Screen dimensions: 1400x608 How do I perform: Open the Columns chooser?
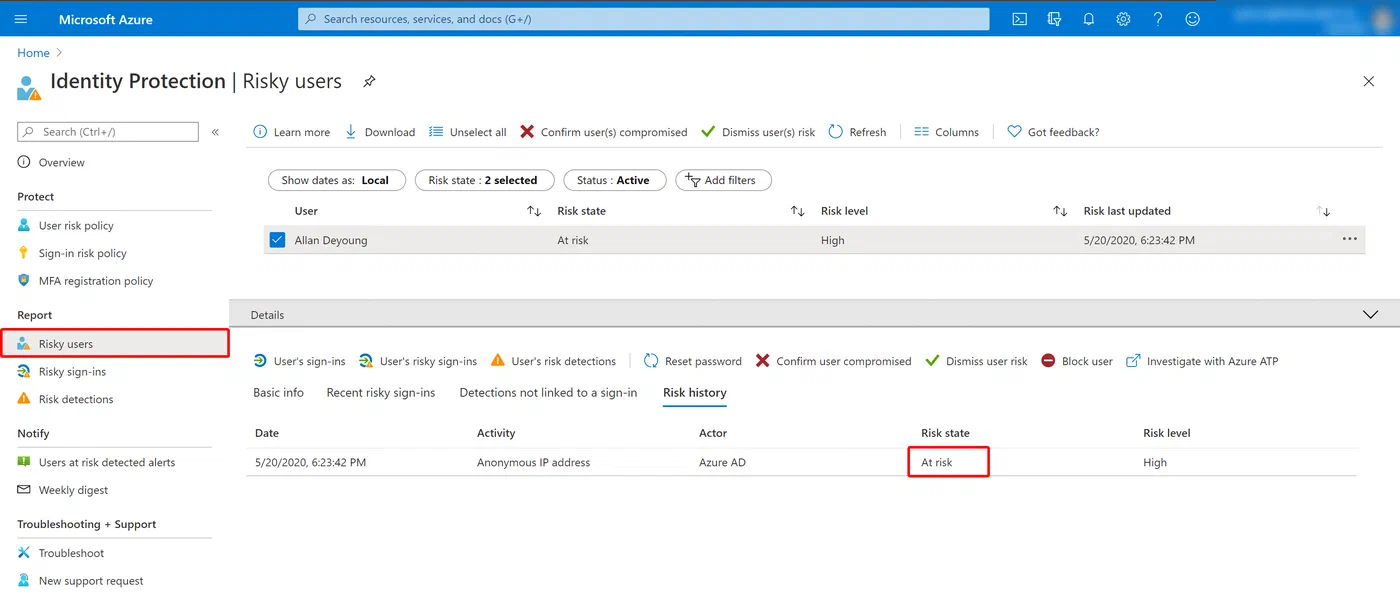(947, 132)
